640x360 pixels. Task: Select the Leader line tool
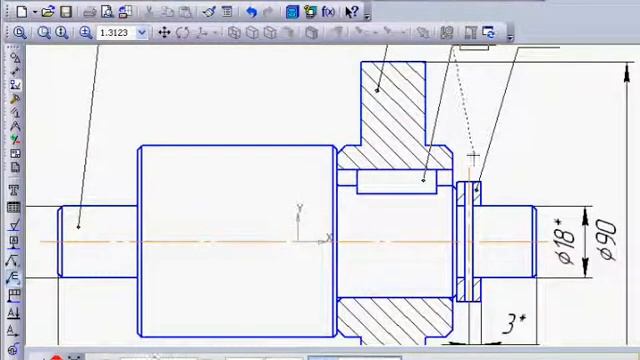pyautogui.click(x=14, y=260)
